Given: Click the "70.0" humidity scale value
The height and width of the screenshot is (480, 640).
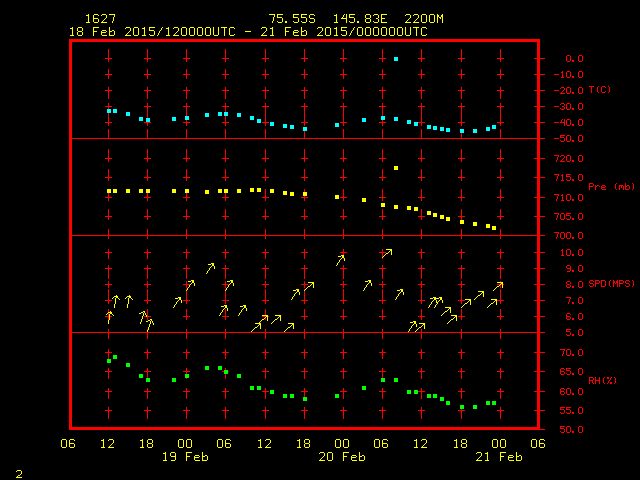Looking at the screenshot, I should point(571,353).
